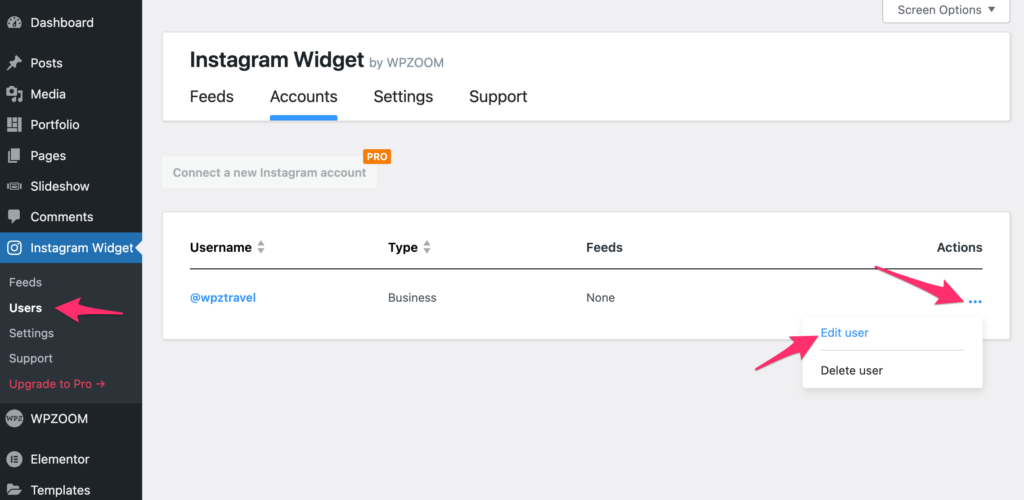Sort table by Username arrows

pos(261,247)
